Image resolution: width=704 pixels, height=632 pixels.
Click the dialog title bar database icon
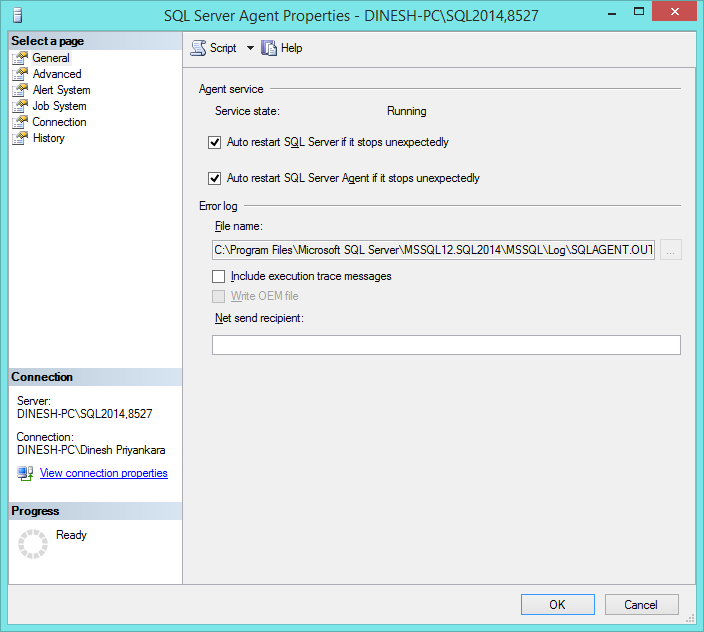(18, 15)
